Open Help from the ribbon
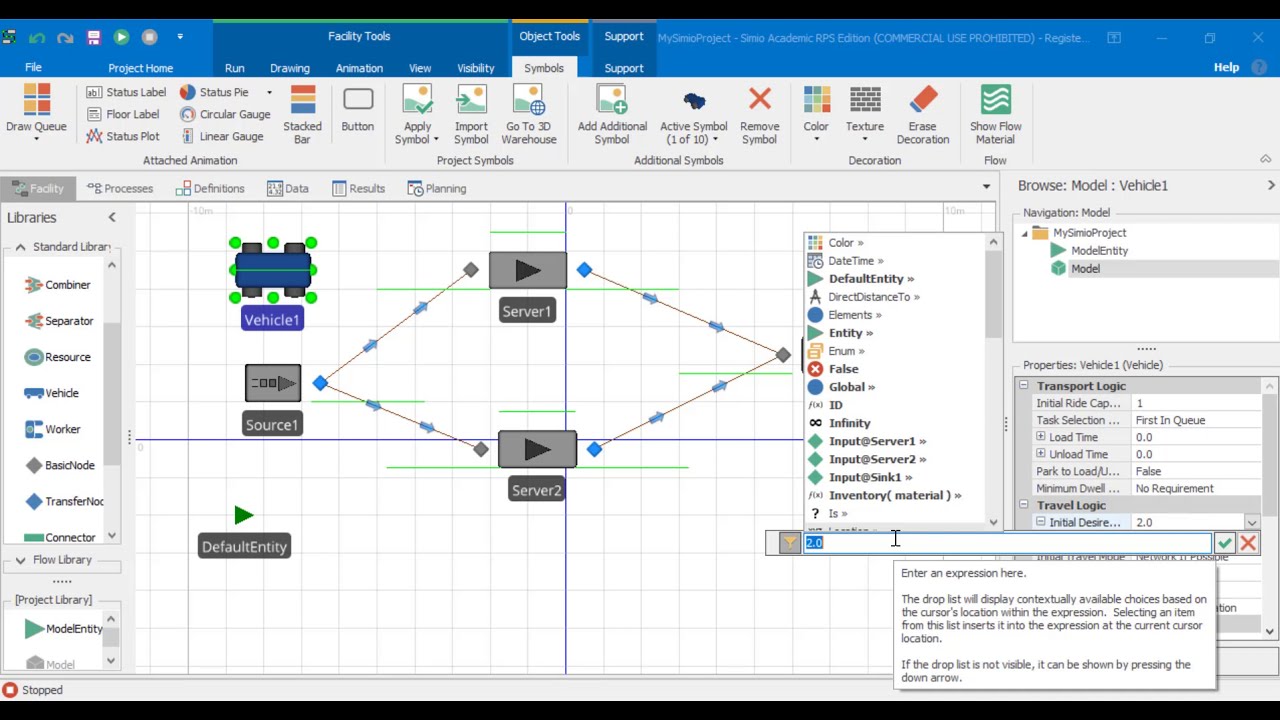1280x720 pixels. click(1226, 67)
